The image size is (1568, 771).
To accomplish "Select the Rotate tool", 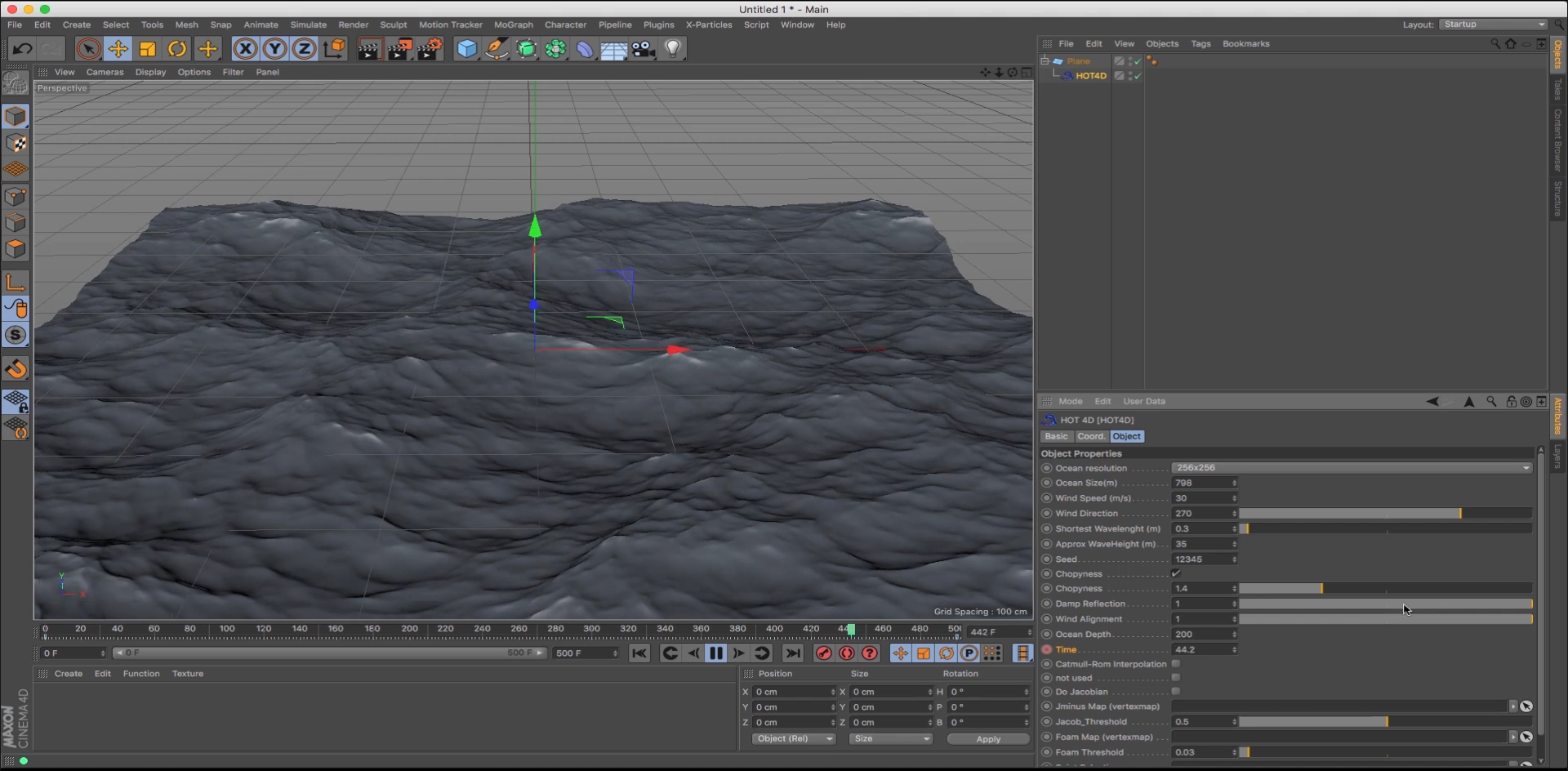I will tap(177, 49).
